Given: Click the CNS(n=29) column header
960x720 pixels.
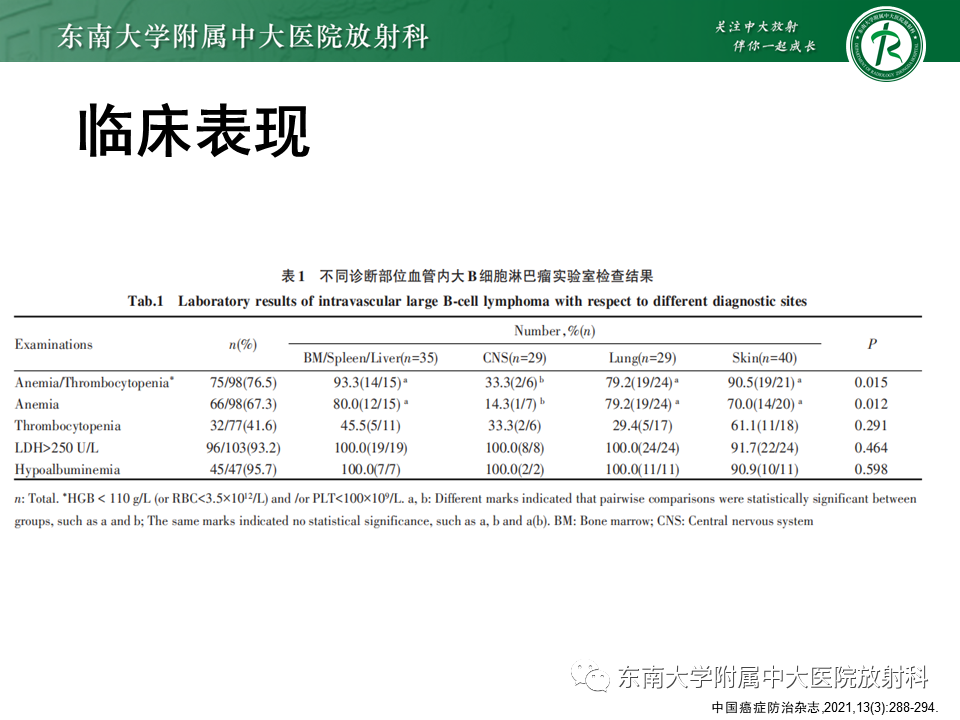Looking at the screenshot, I should point(514,358).
